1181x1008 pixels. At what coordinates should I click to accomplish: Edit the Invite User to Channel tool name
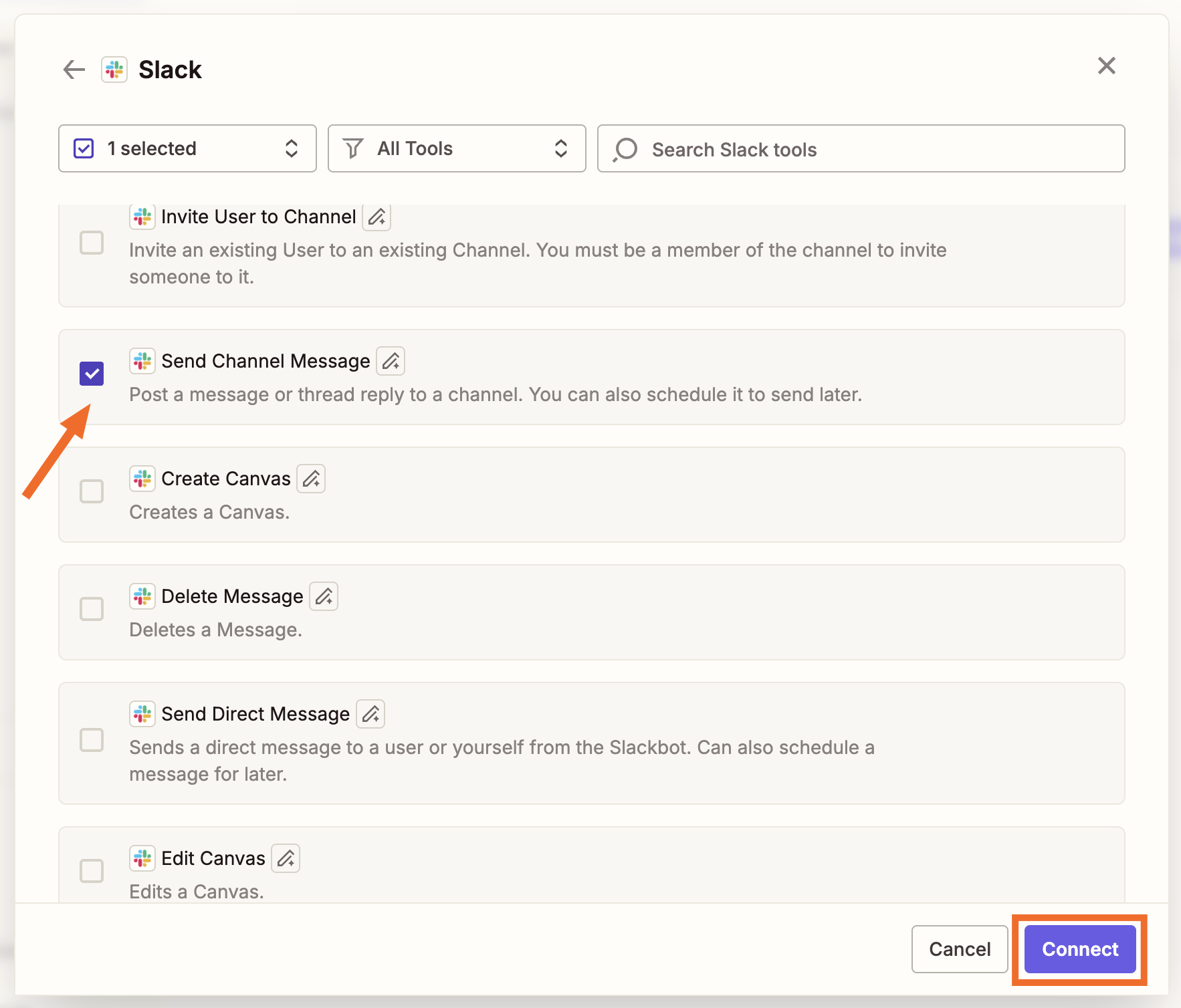[376, 217]
